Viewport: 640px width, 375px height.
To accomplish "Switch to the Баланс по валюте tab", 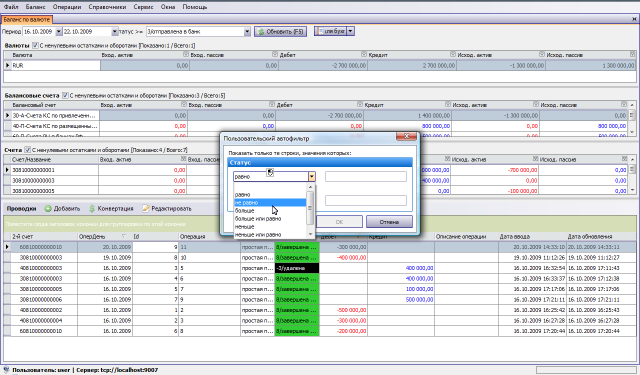I will coord(27,19).
